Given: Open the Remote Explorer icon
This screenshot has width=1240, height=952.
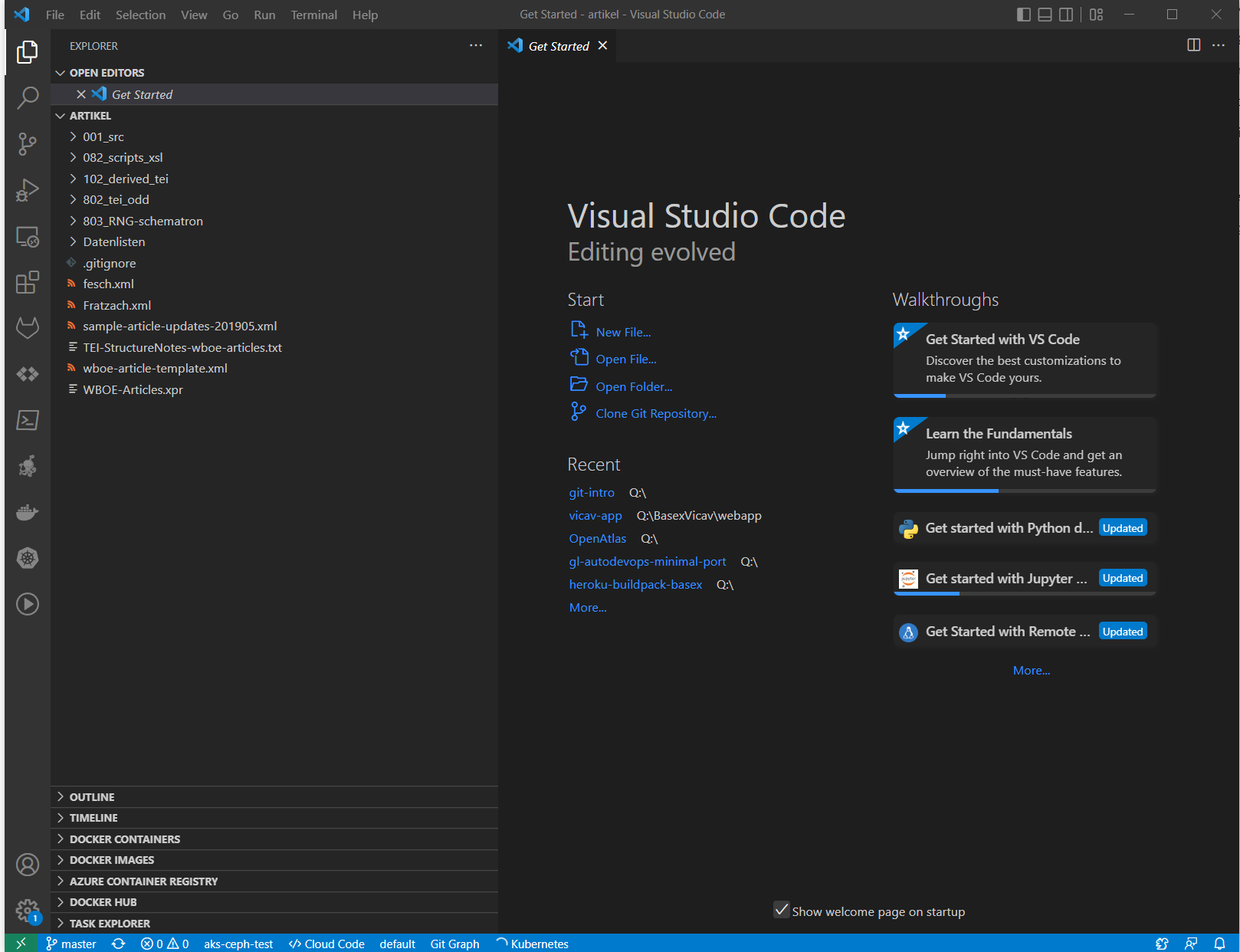Looking at the screenshot, I should click(x=28, y=237).
